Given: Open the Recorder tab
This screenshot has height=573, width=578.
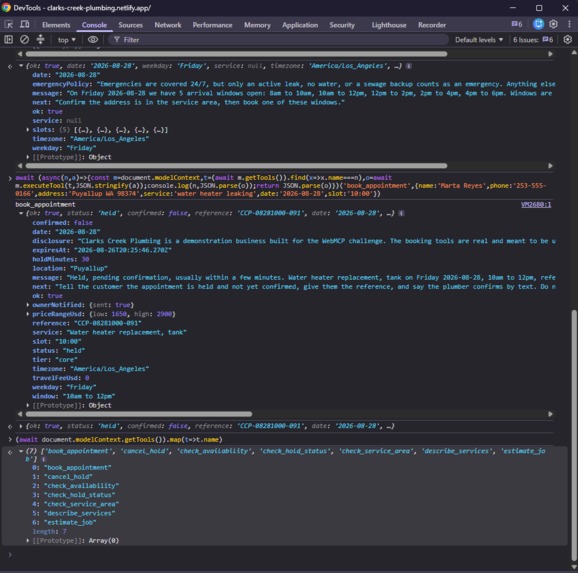Looking at the screenshot, I should click(x=432, y=25).
